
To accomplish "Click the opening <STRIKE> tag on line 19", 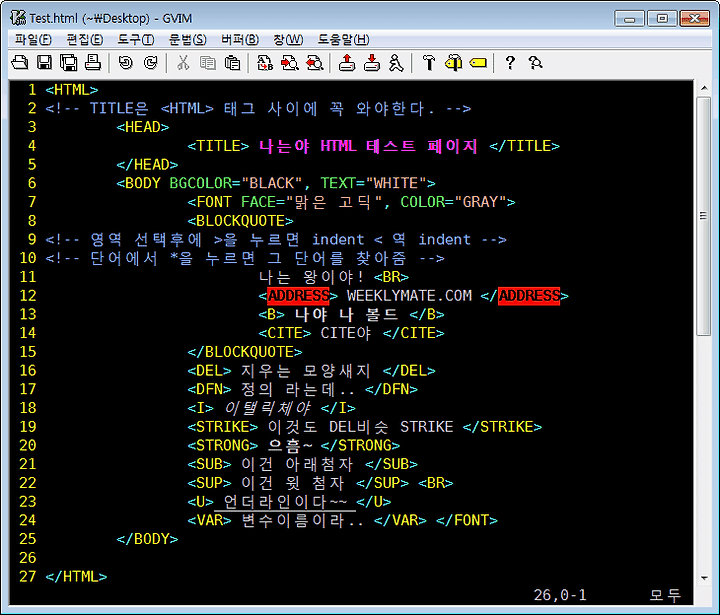I will tap(223, 427).
